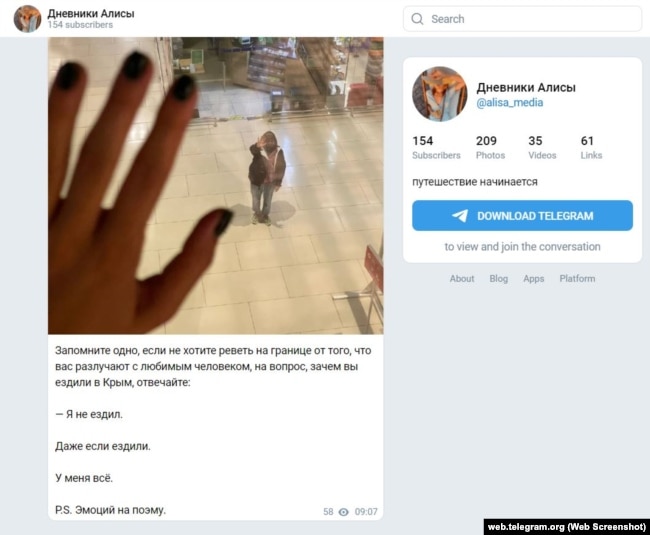Image resolution: width=650 pixels, height=535 pixels.
Task: Click the 09:07 post timestamp
Action: click(366, 512)
